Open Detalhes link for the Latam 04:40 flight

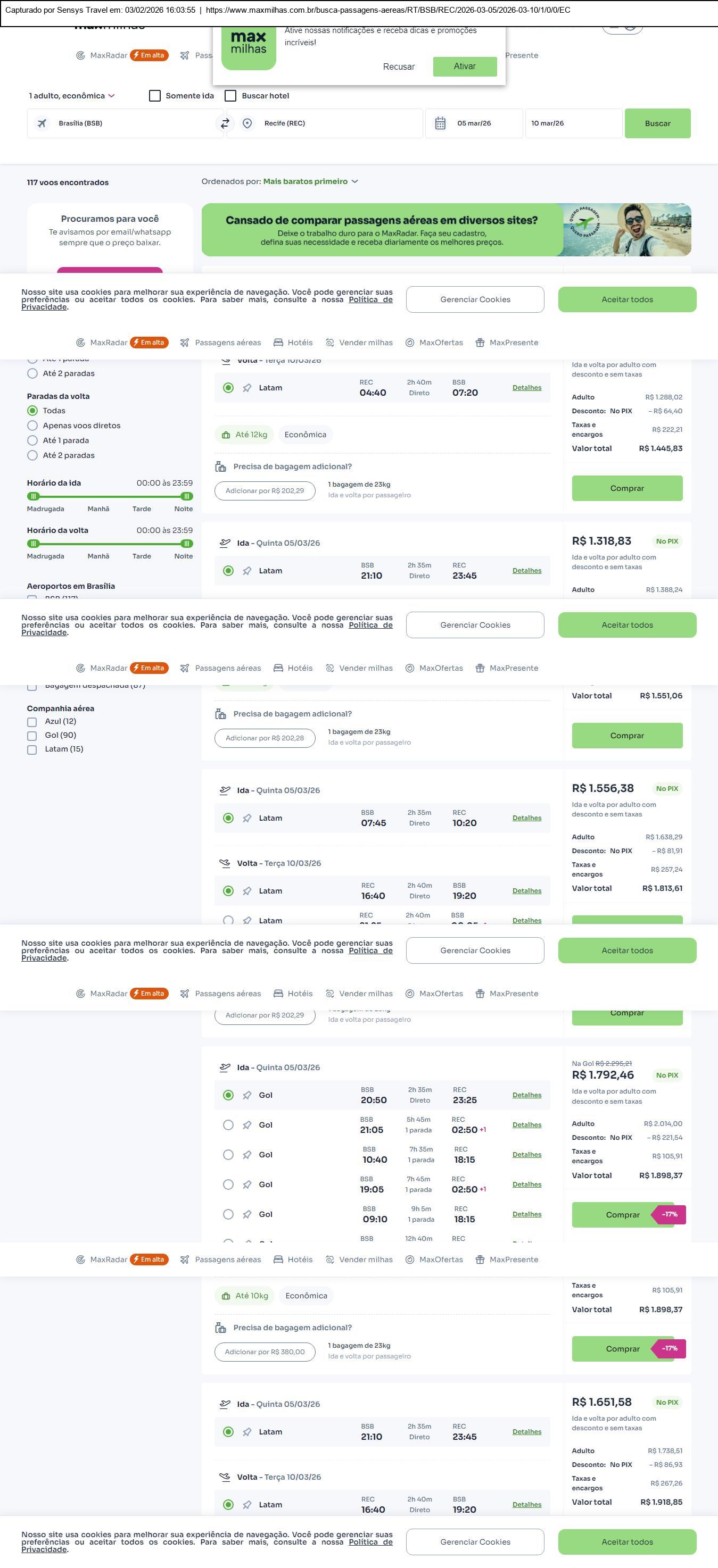point(527,388)
